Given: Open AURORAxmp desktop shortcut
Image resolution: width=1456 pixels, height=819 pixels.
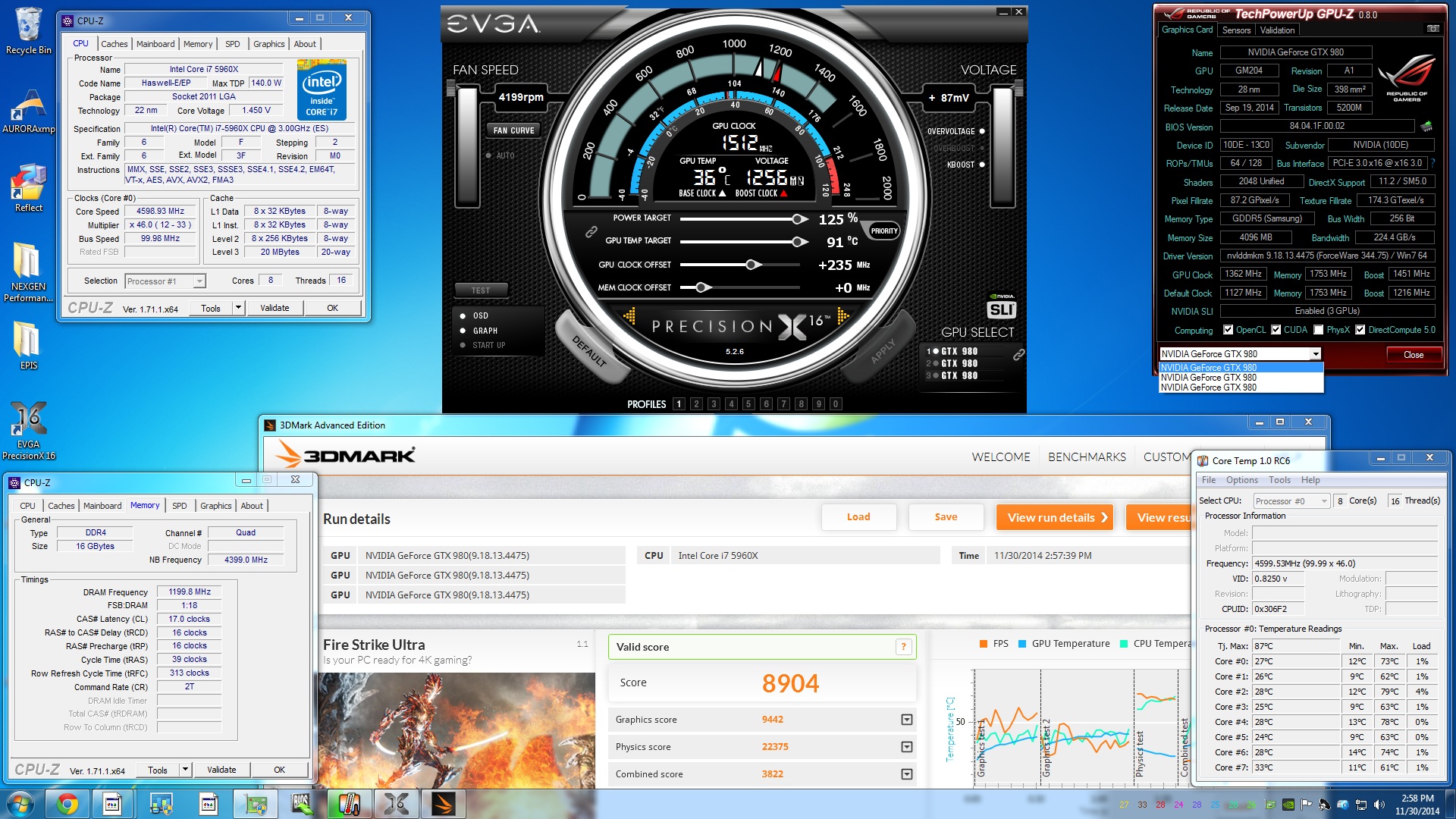Looking at the screenshot, I should [29, 111].
